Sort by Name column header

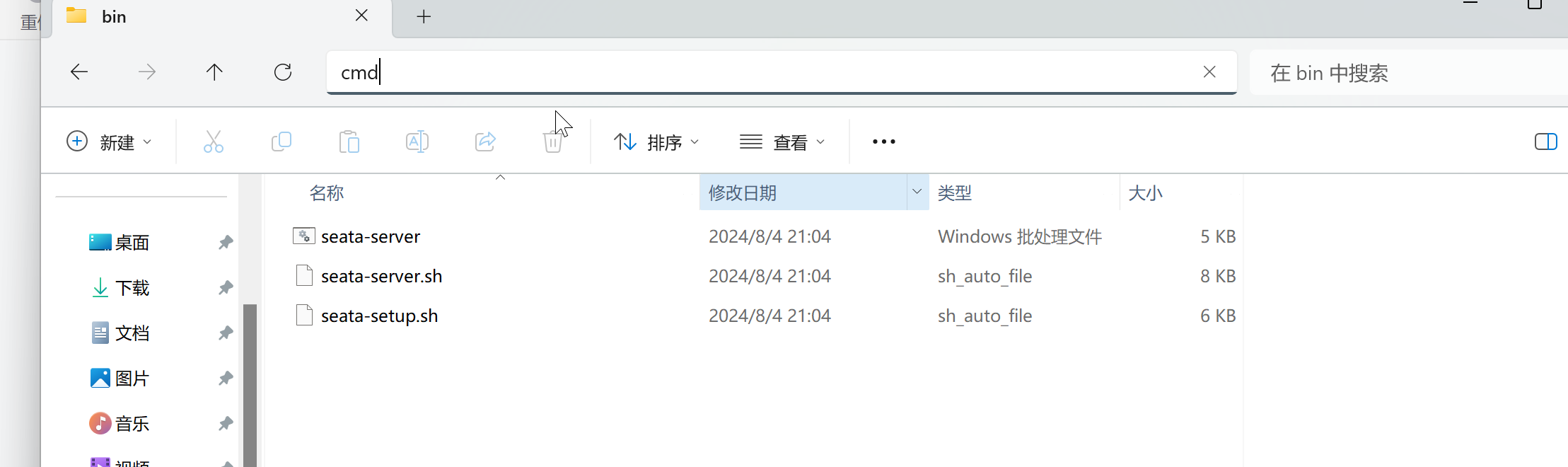point(327,192)
